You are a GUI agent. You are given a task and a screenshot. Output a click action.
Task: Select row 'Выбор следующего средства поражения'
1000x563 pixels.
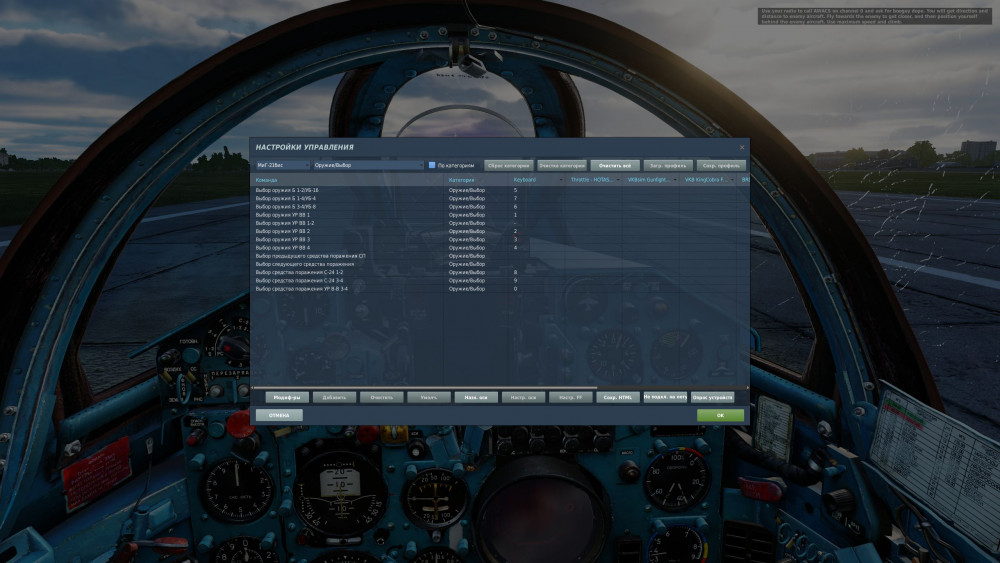[x=499, y=264]
